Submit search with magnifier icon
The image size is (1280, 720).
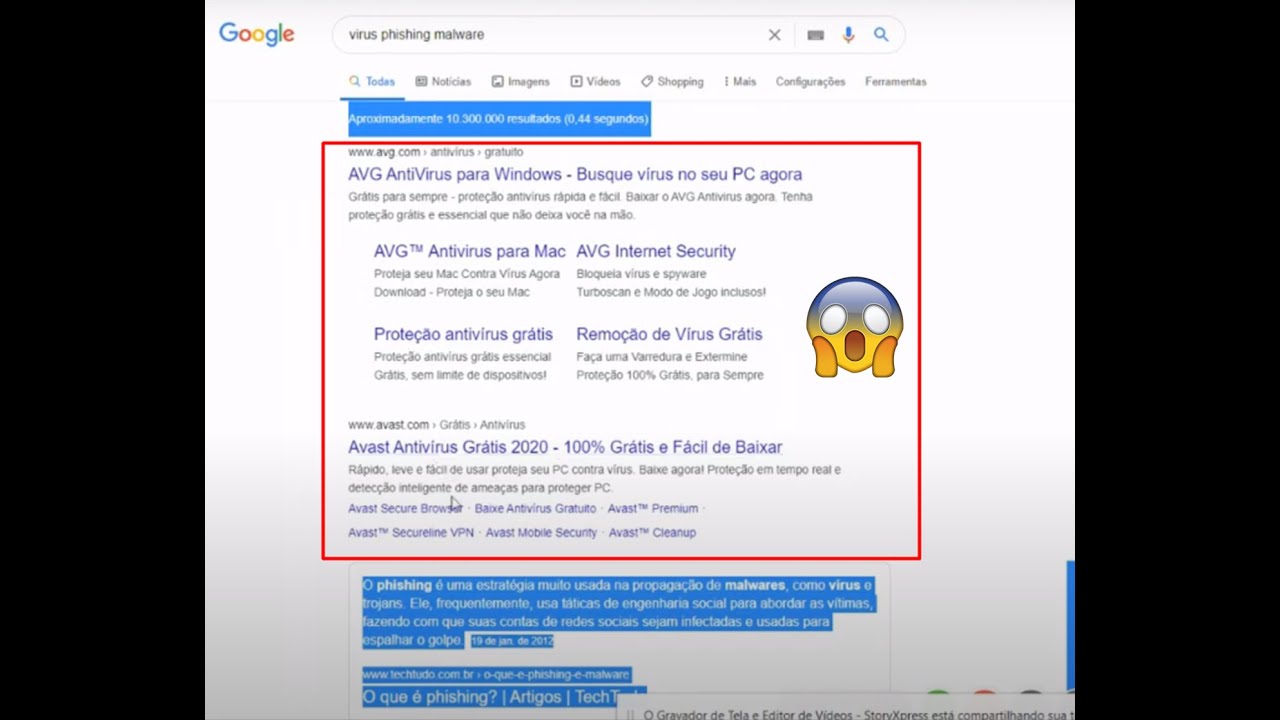881,34
